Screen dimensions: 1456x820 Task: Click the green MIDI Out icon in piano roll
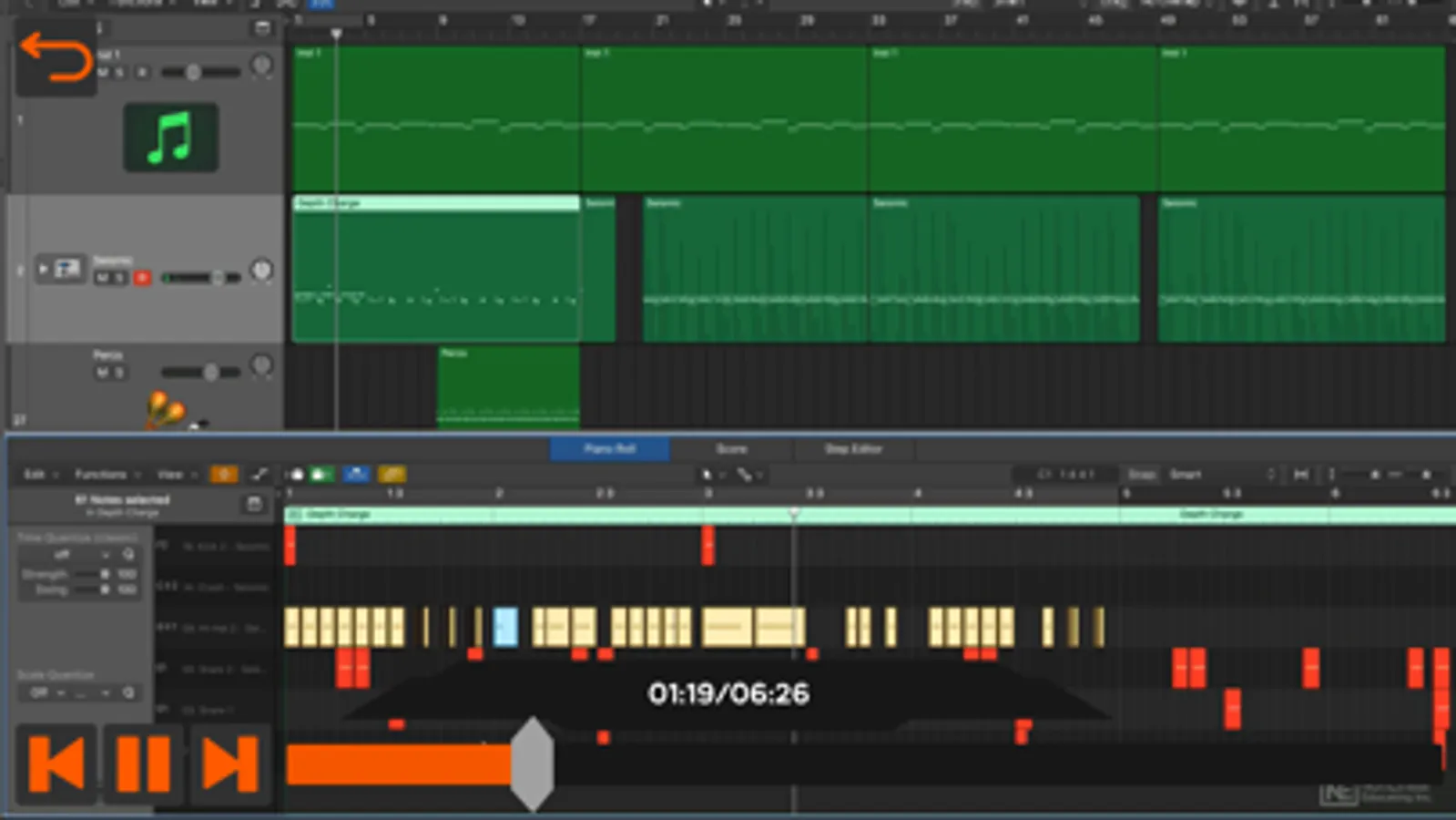(321, 474)
